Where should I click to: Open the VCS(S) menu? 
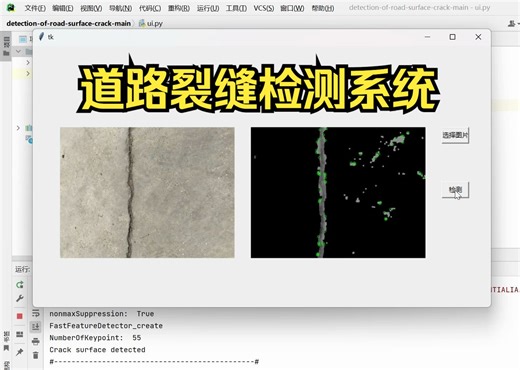264,8
